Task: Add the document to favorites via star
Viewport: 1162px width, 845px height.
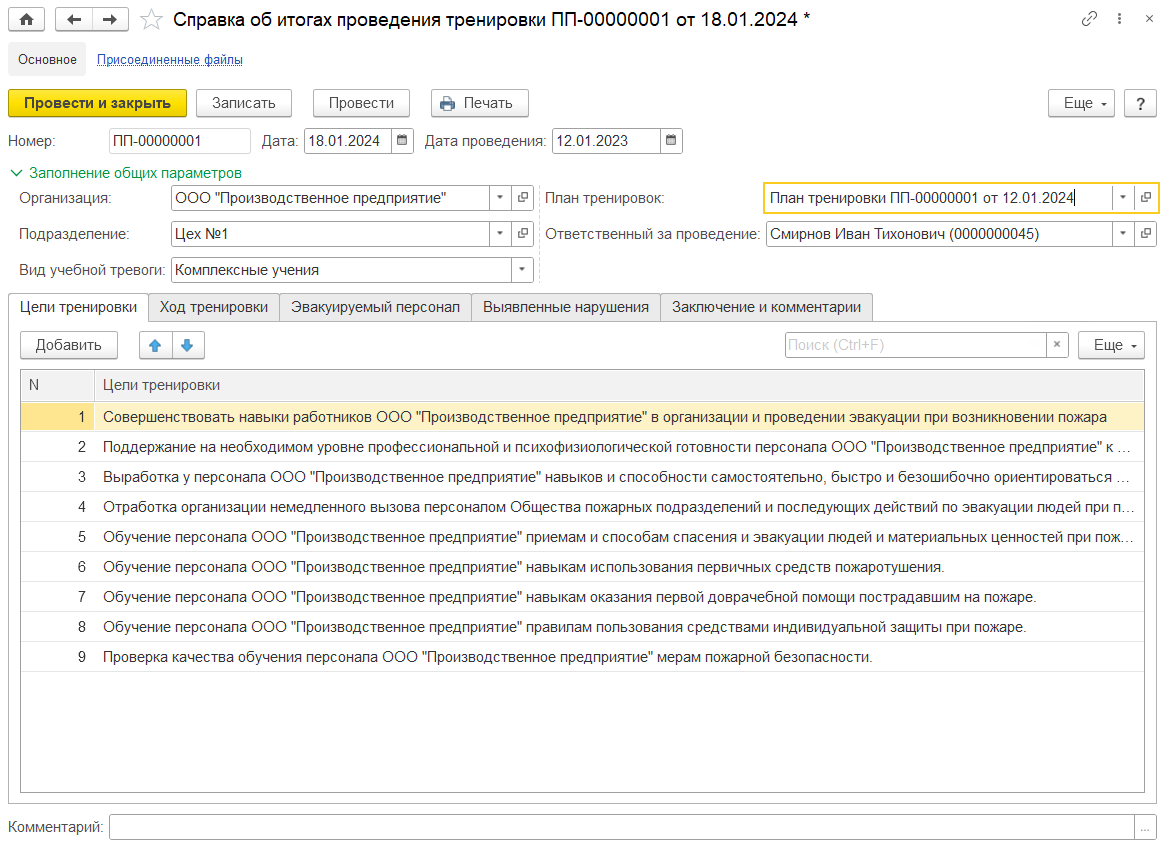Action: point(150,20)
